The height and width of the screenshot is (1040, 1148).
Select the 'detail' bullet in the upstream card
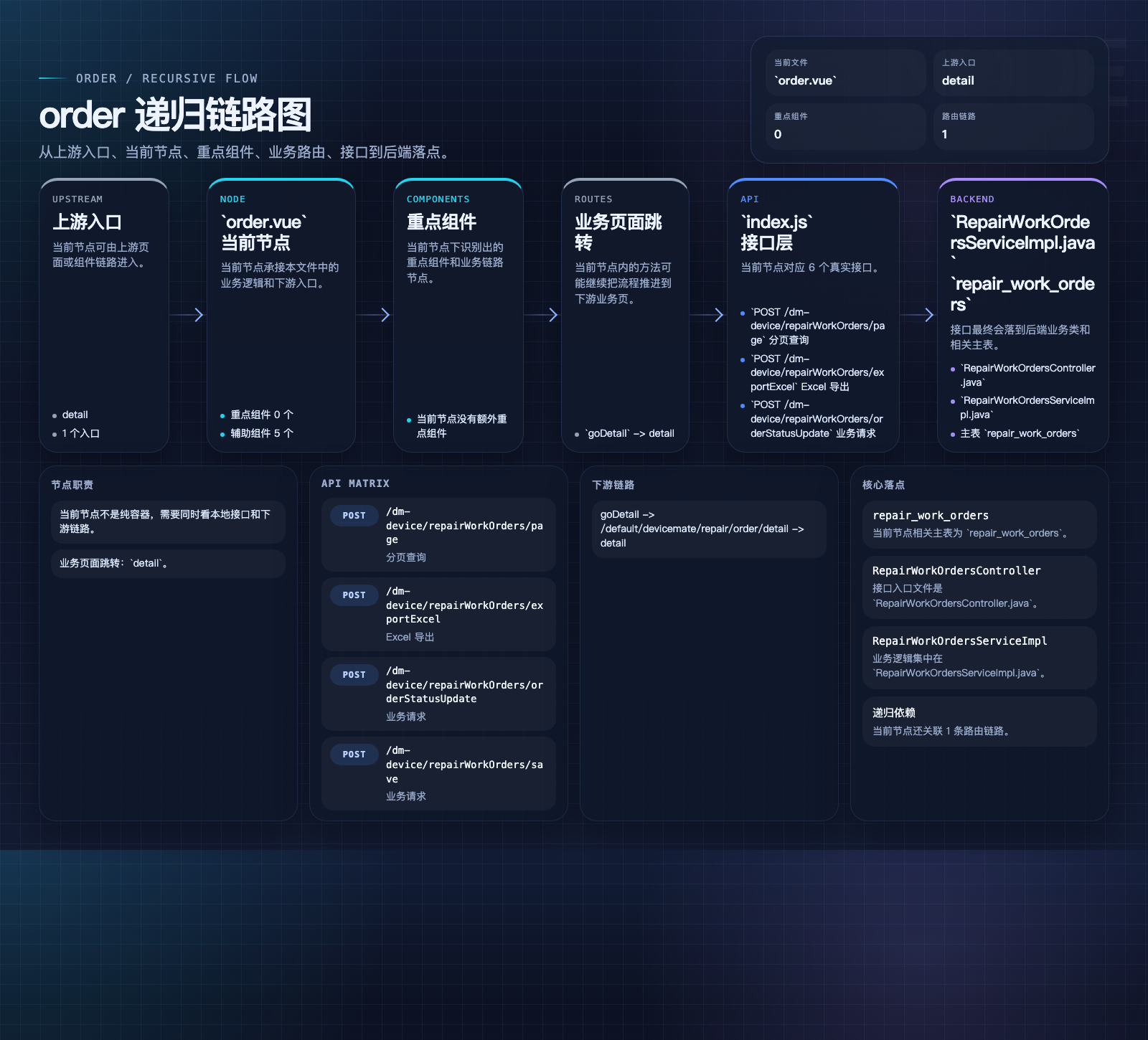click(x=75, y=415)
